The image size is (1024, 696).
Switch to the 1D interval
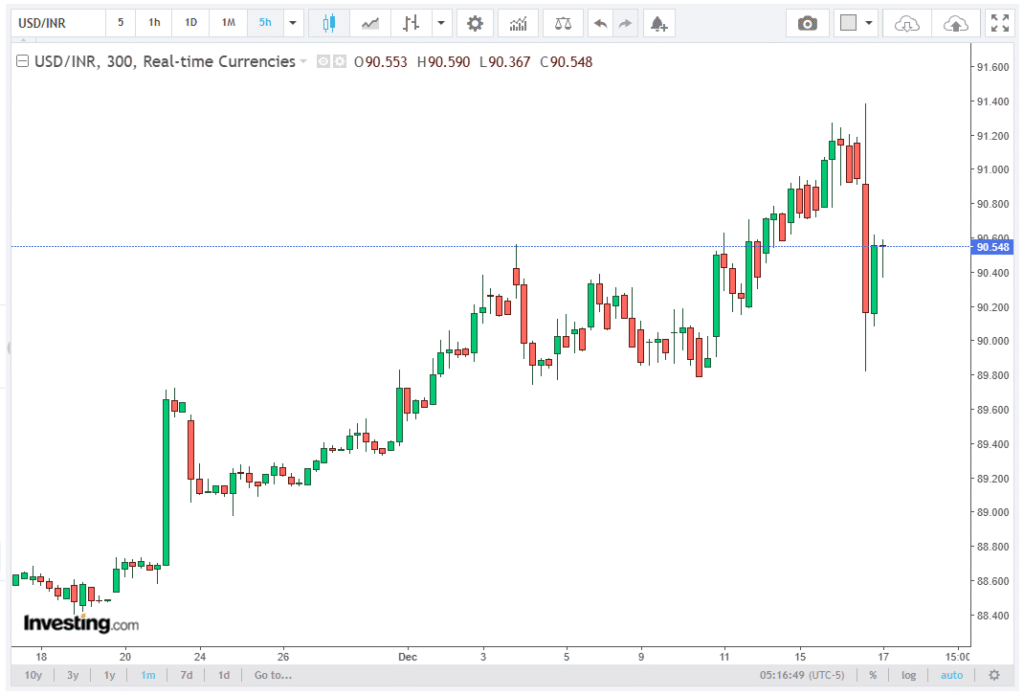coord(191,22)
